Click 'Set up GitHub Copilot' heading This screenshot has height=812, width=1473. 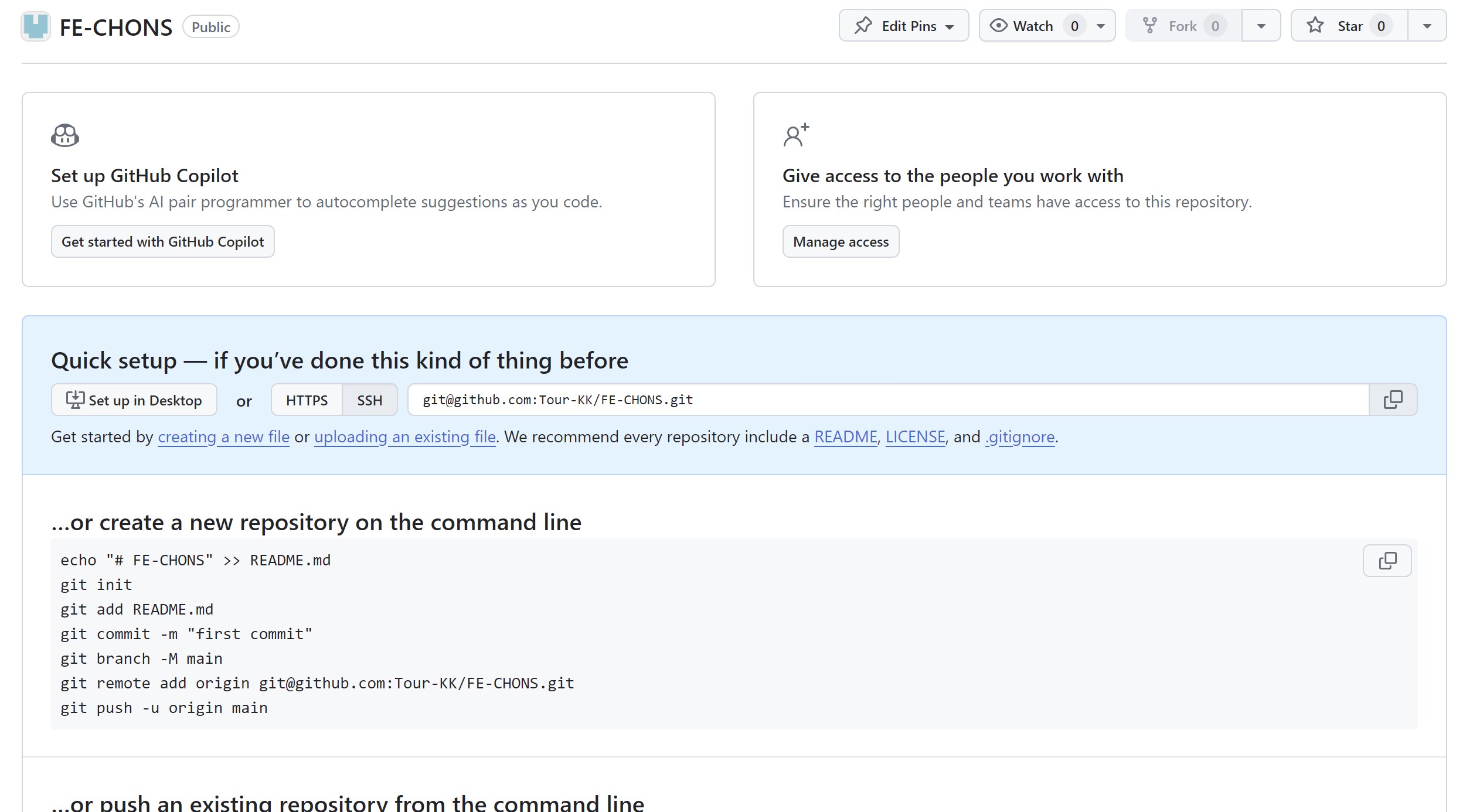point(145,176)
